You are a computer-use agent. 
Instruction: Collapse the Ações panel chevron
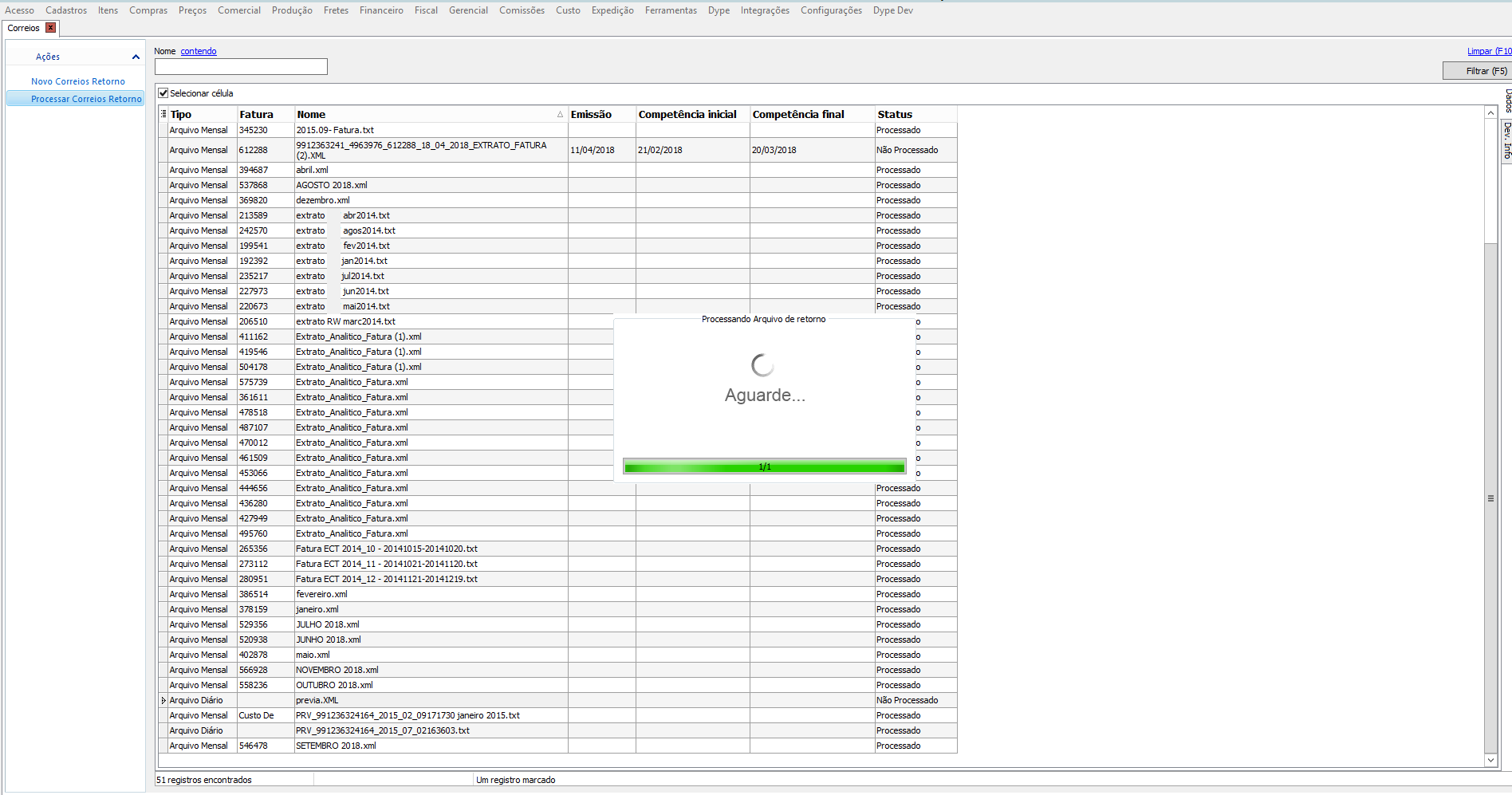coord(136,57)
